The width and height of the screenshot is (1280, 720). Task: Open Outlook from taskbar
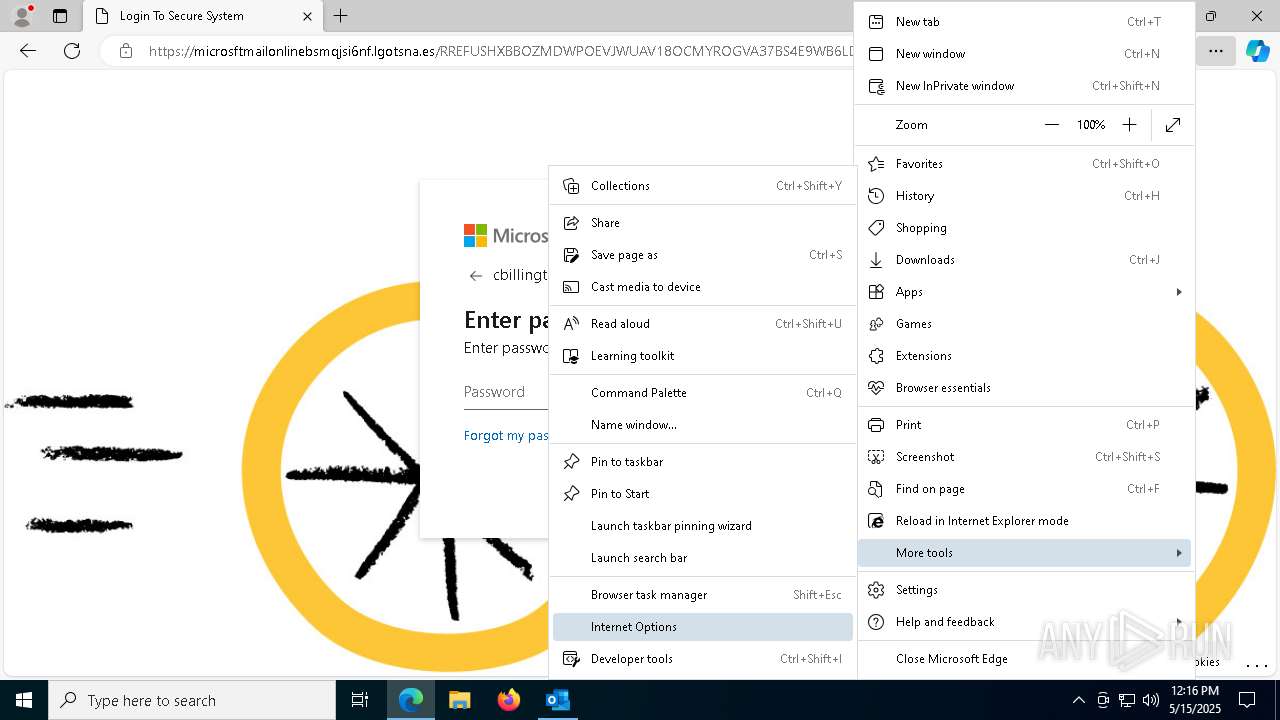tap(557, 700)
